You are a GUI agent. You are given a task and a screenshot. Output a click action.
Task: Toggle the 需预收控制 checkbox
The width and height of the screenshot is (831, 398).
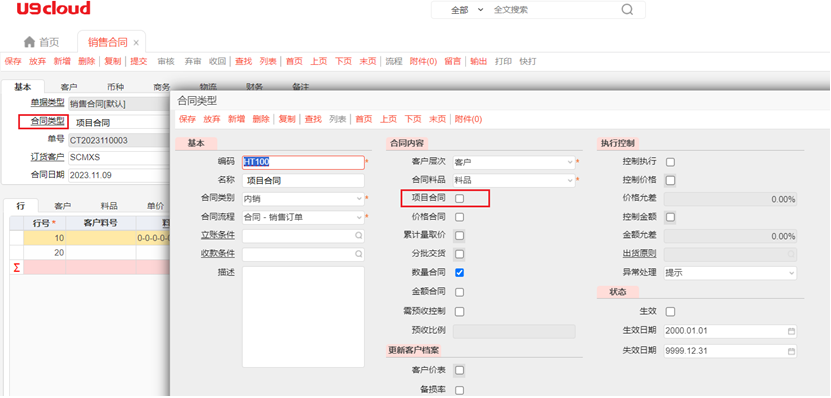(x=459, y=311)
